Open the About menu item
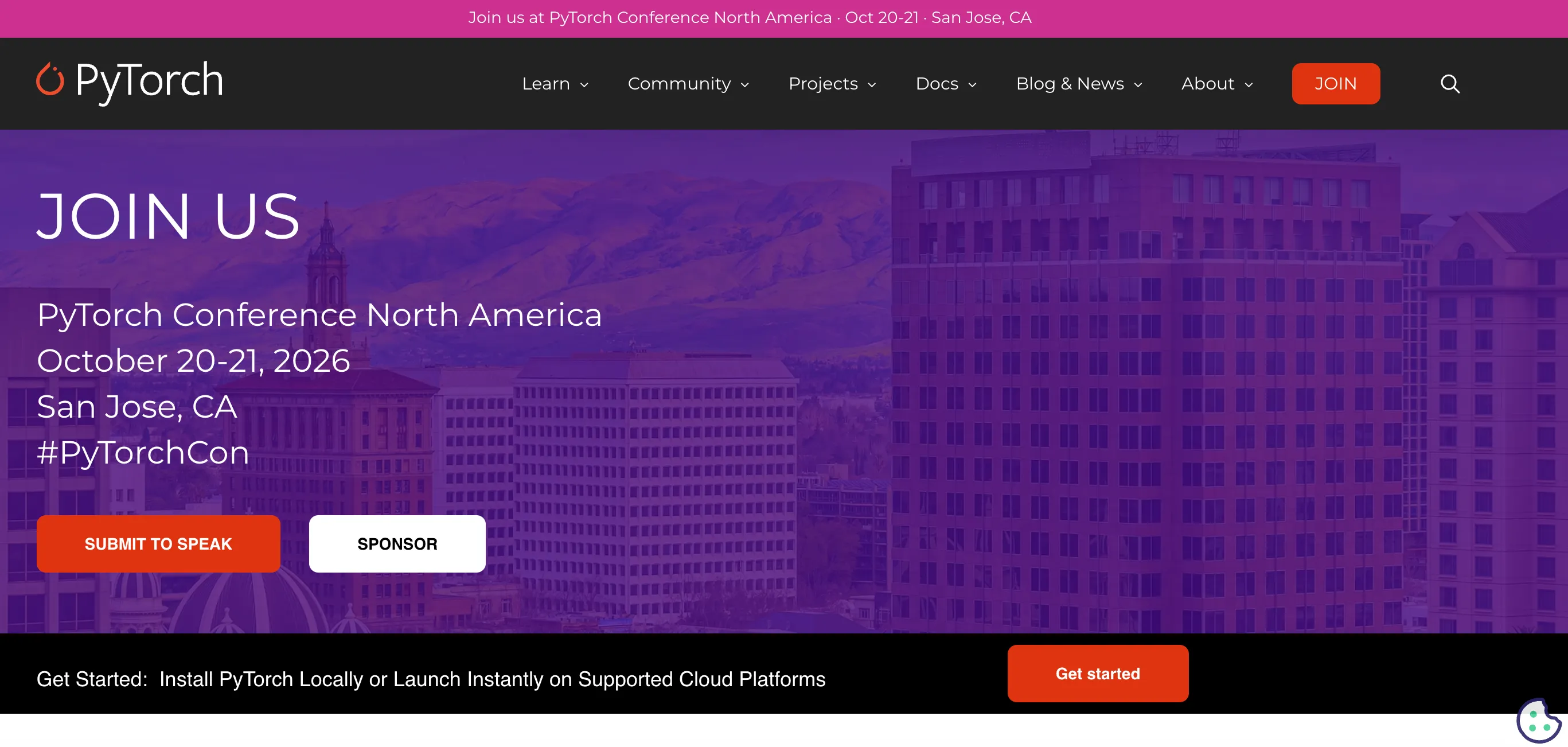1568x747 pixels. 1208,83
